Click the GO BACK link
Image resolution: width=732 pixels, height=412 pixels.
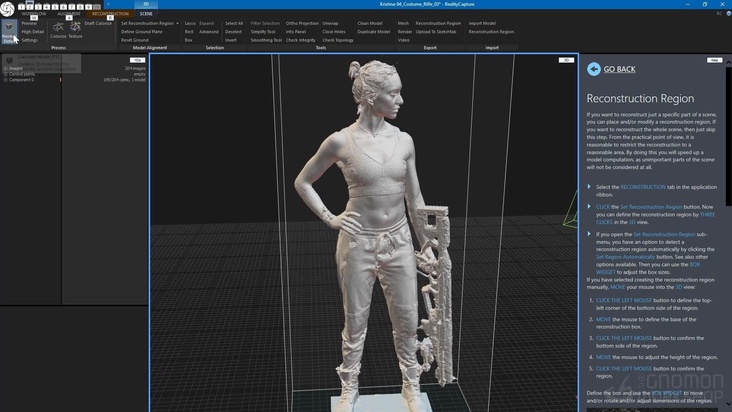[x=619, y=69]
